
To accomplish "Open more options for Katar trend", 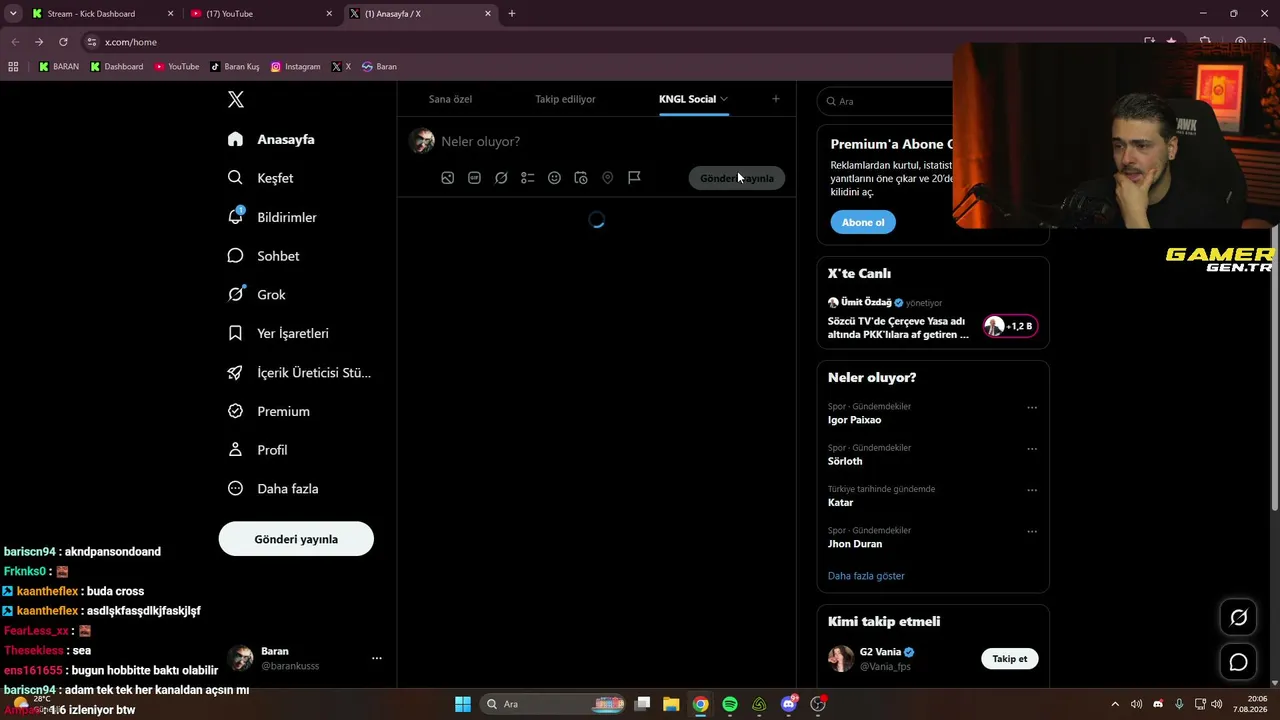I will point(1032,490).
